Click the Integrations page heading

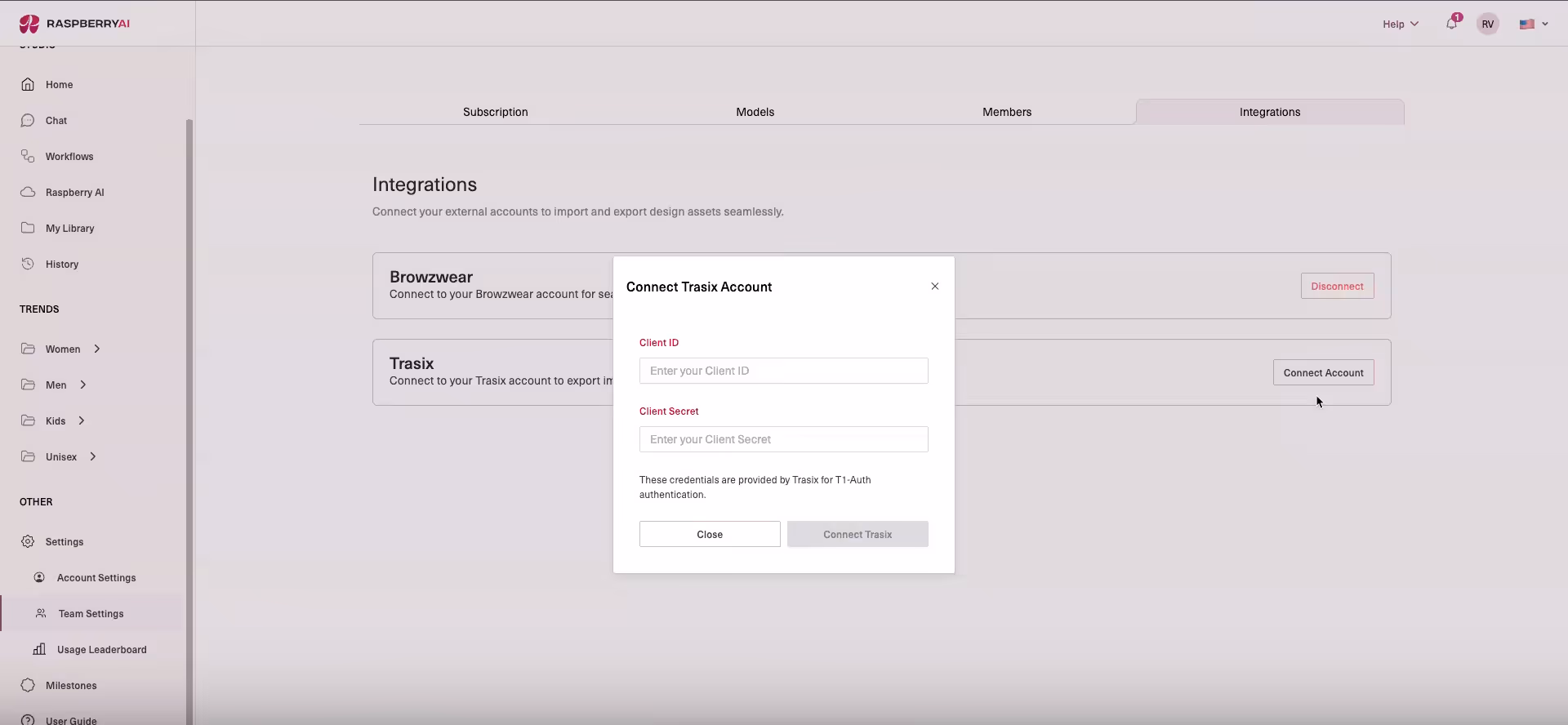425,185
